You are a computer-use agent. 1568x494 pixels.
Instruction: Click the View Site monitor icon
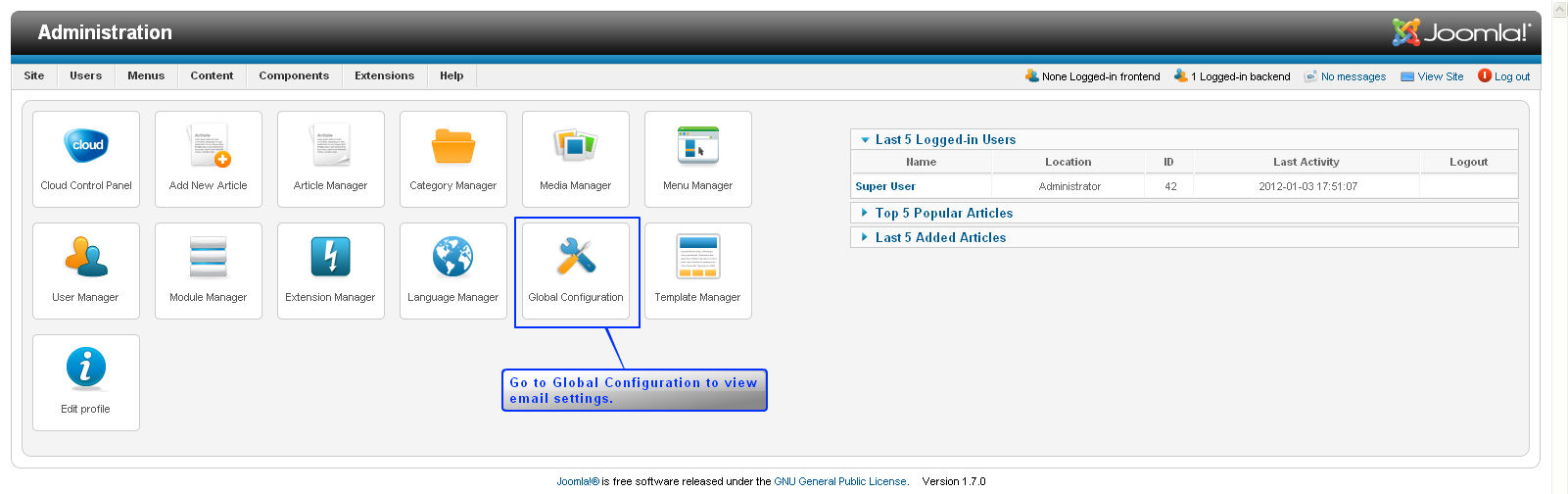click(x=1407, y=76)
